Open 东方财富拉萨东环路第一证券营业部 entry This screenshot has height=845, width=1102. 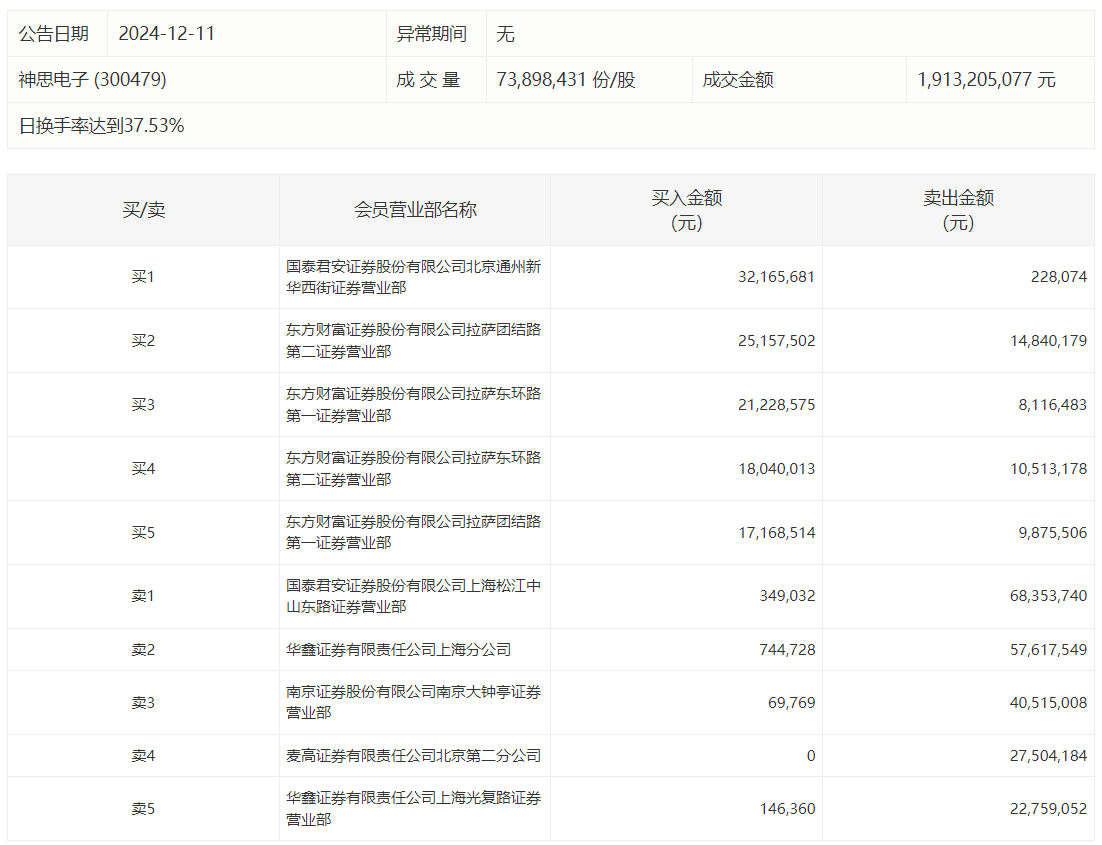tap(413, 404)
